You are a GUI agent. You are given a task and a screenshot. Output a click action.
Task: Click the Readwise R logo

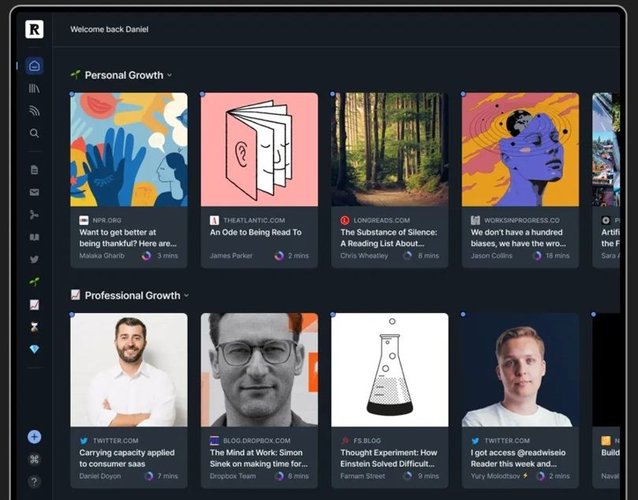tap(35, 29)
